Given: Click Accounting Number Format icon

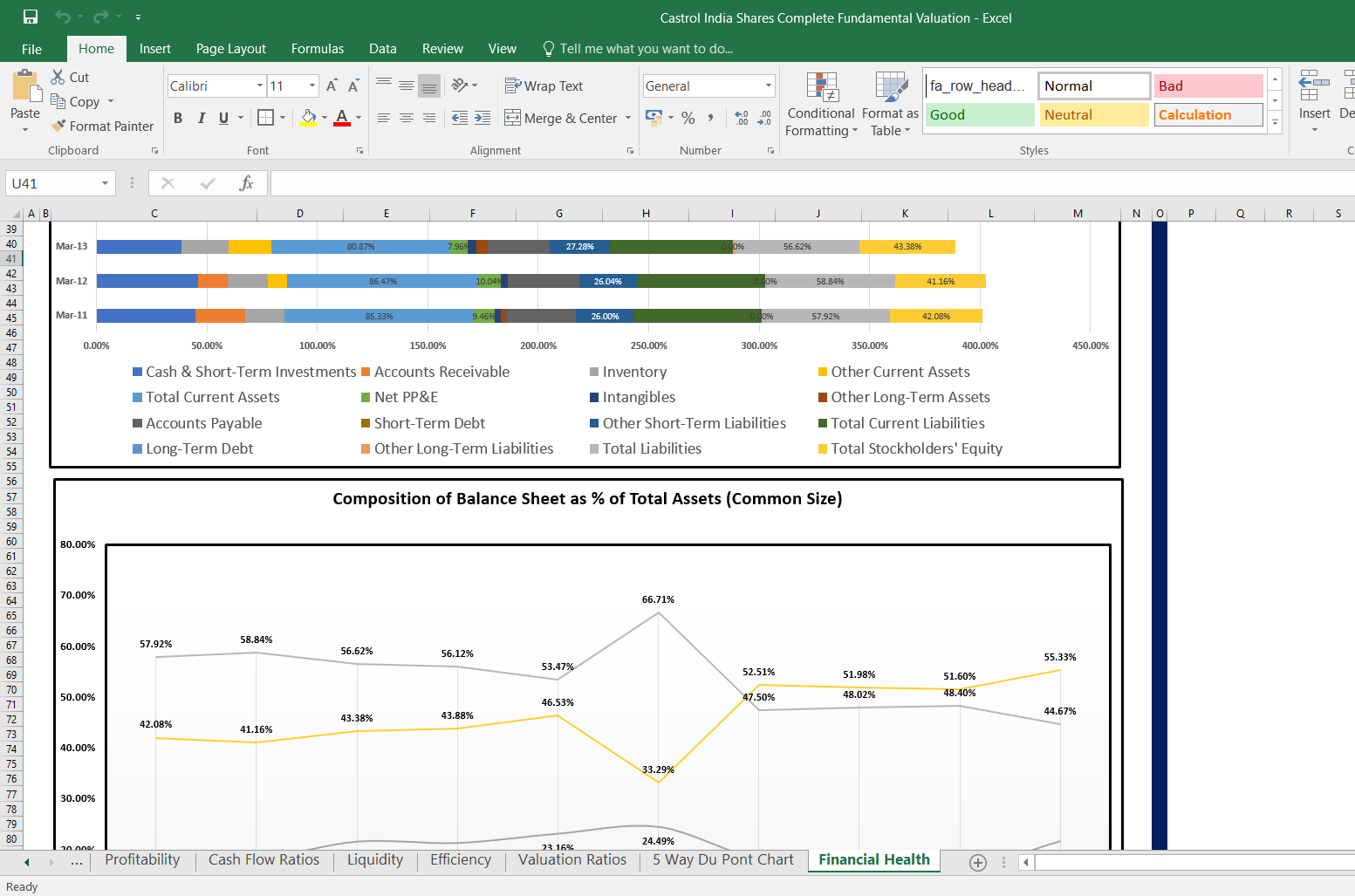Looking at the screenshot, I should 654,117.
